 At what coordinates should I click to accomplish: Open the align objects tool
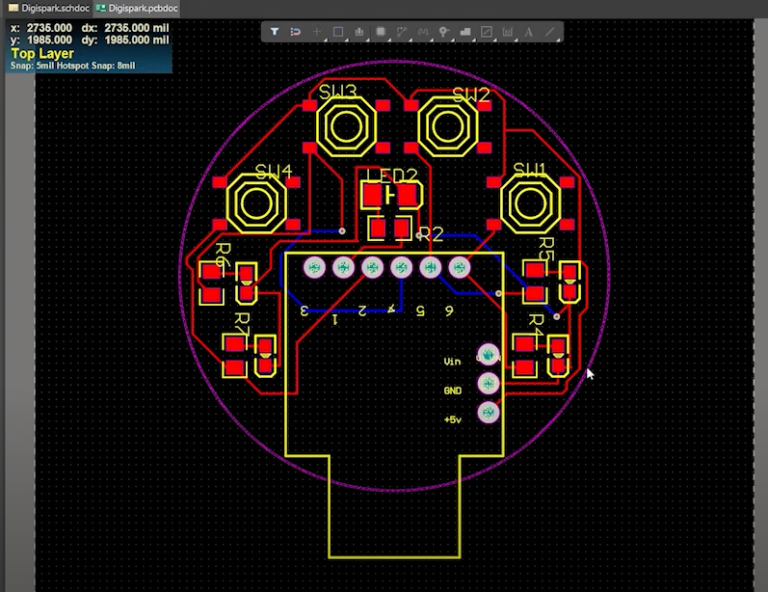tap(359, 32)
